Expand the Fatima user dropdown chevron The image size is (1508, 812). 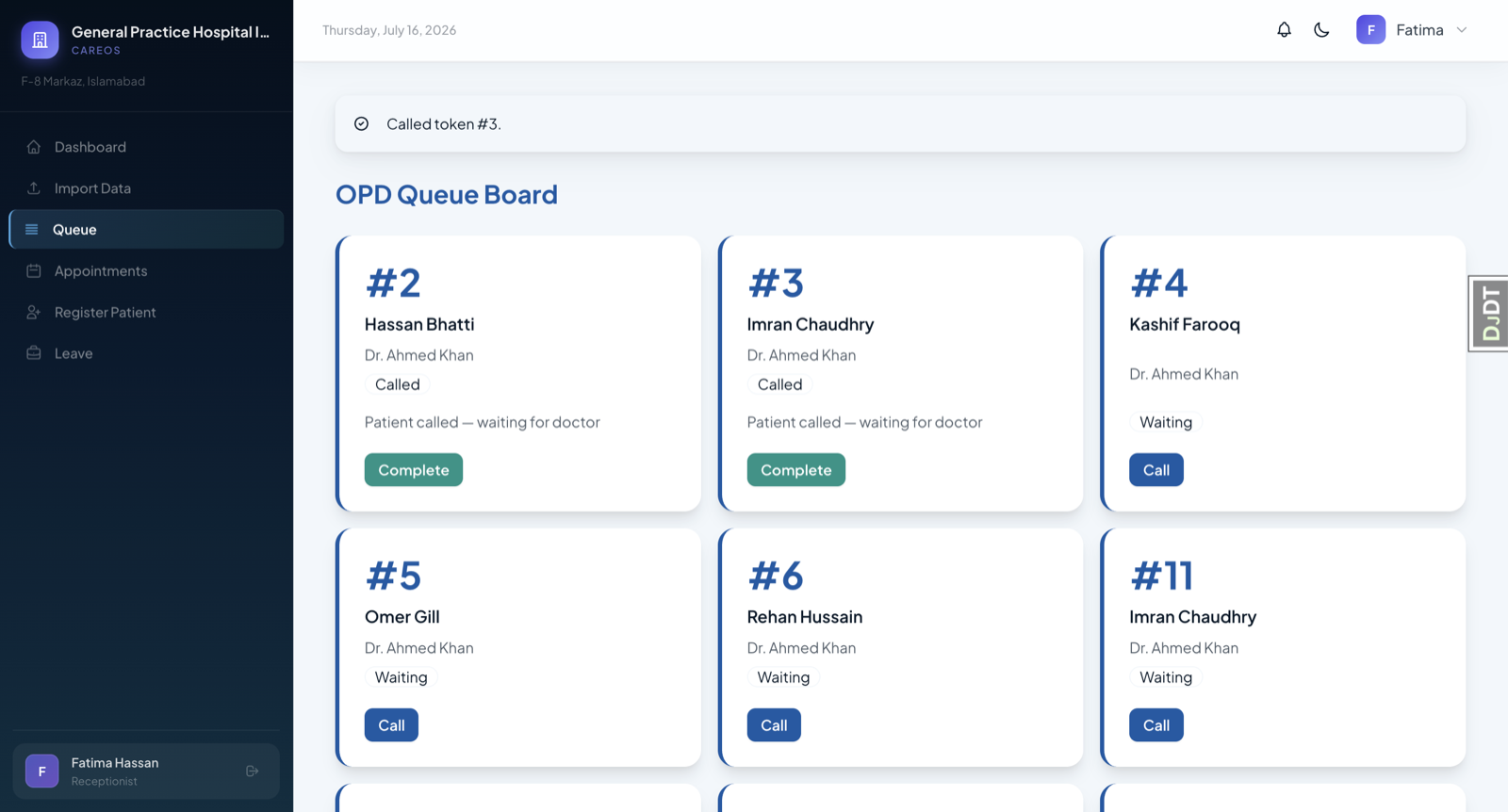click(x=1462, y=30)
